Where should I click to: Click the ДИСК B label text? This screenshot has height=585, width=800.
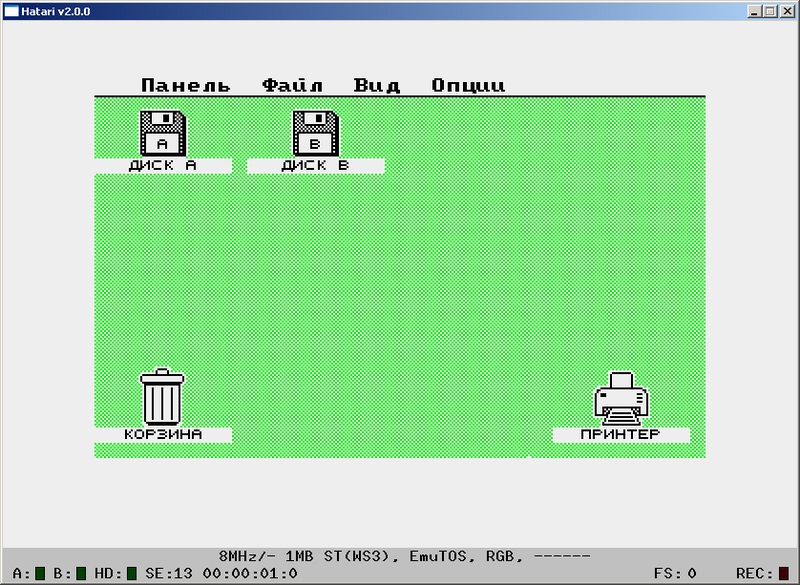click(315, 166)
